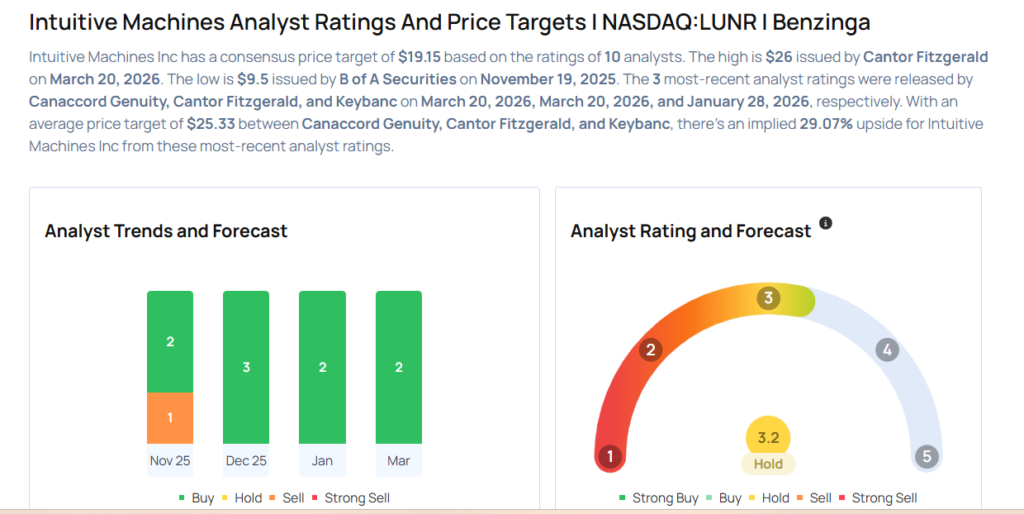Select the grey number 4 gauge marker

(x=886, y=350)
